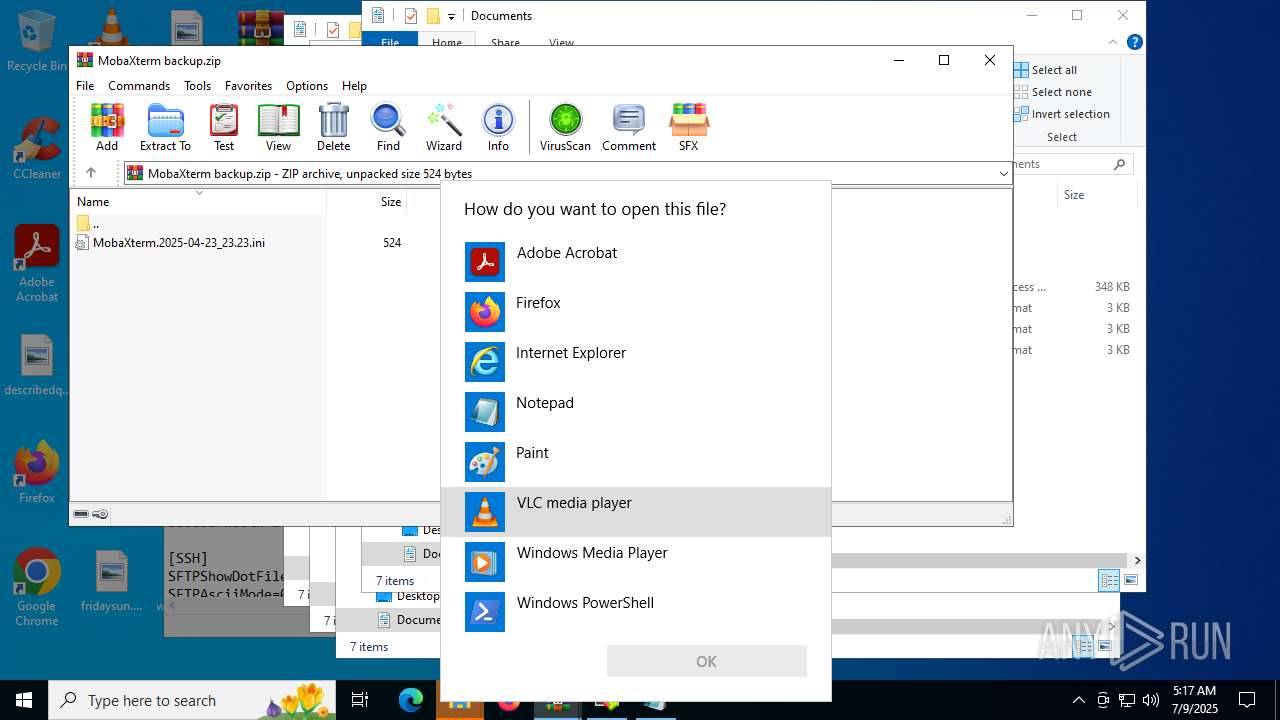Image resolution: width=1280 pixels, height=720 pixels.
Task: Open the Options menu in WinRAR
Action: pyautogui.click(x=307, y=86)
